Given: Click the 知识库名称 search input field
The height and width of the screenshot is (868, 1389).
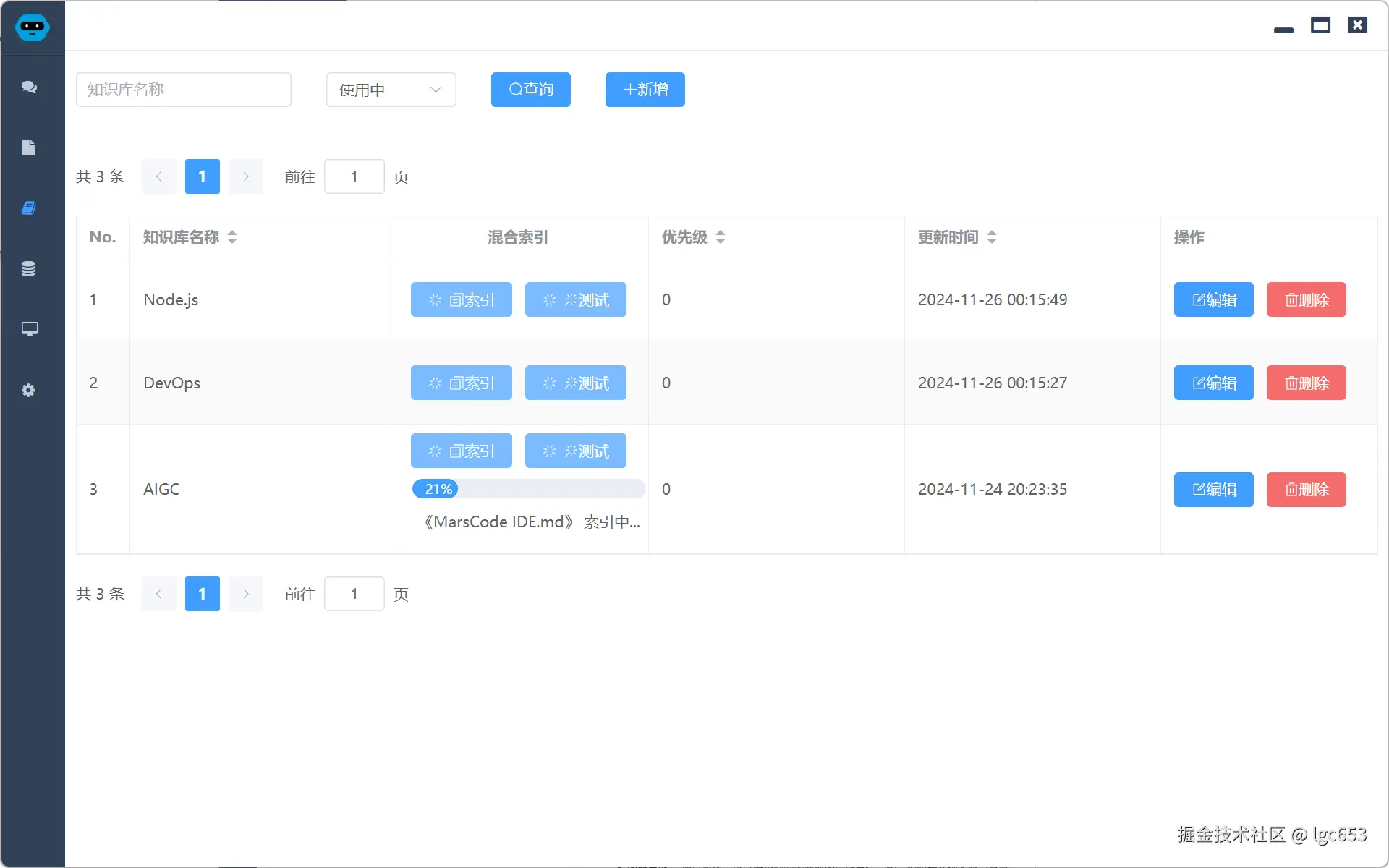Looking at the screenshot, I should click(183, 89).
